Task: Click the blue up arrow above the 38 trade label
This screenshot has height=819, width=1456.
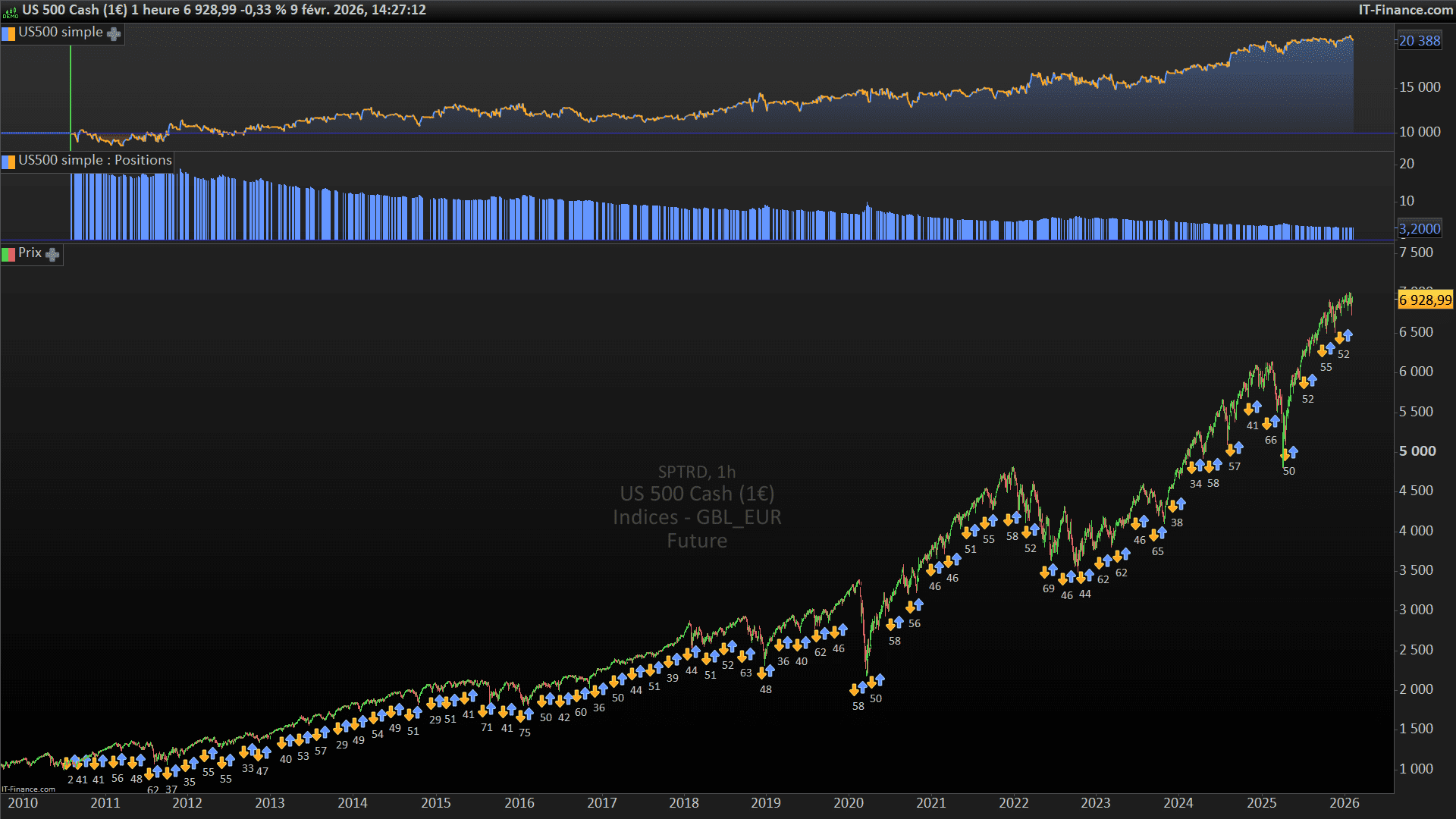Action: coord(1181,504)
